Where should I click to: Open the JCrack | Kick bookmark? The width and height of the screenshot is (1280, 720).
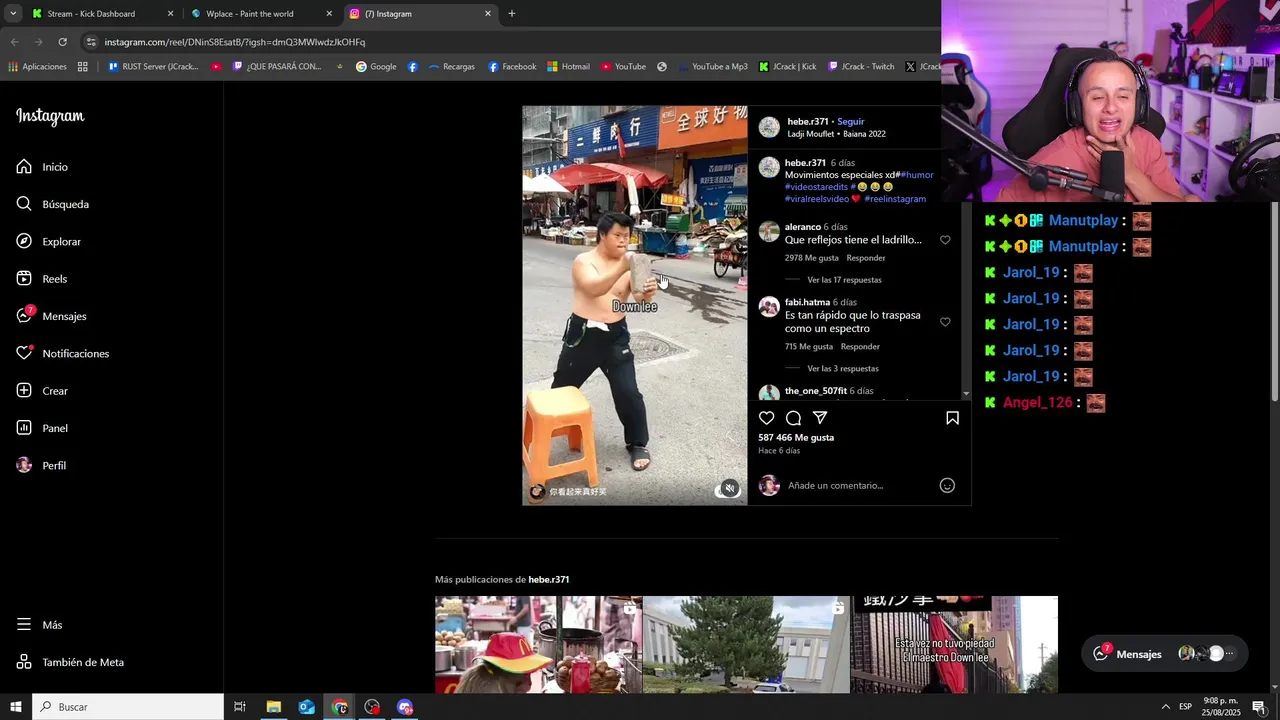point(788,67)
